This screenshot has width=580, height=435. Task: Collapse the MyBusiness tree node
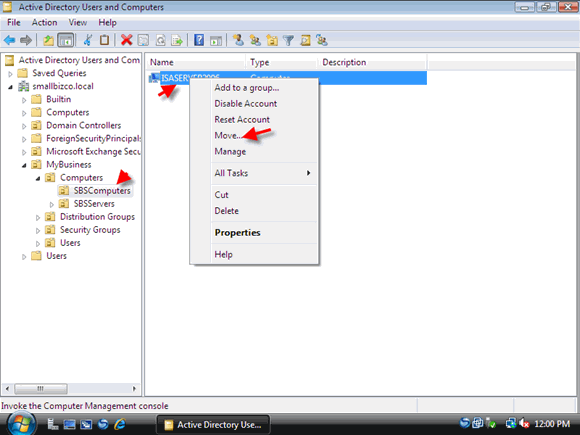(x=24, y=165)
